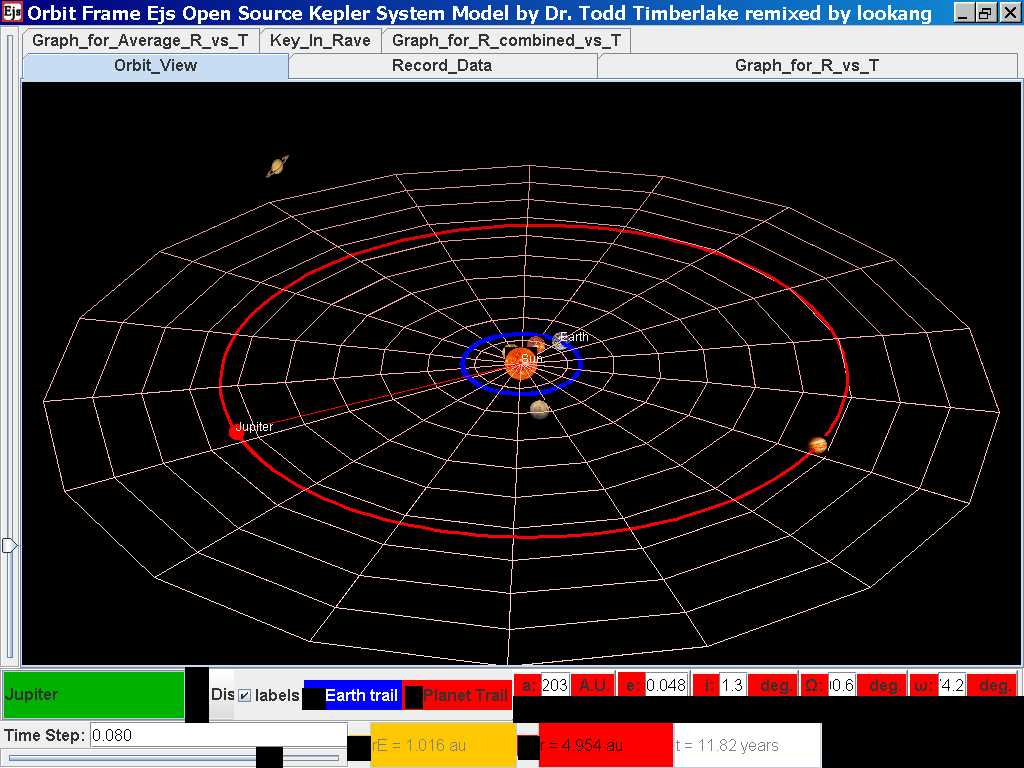Click the t = 11.82 years field
The height and width of the screenshot is (768, 1024).
click(746, 745)
